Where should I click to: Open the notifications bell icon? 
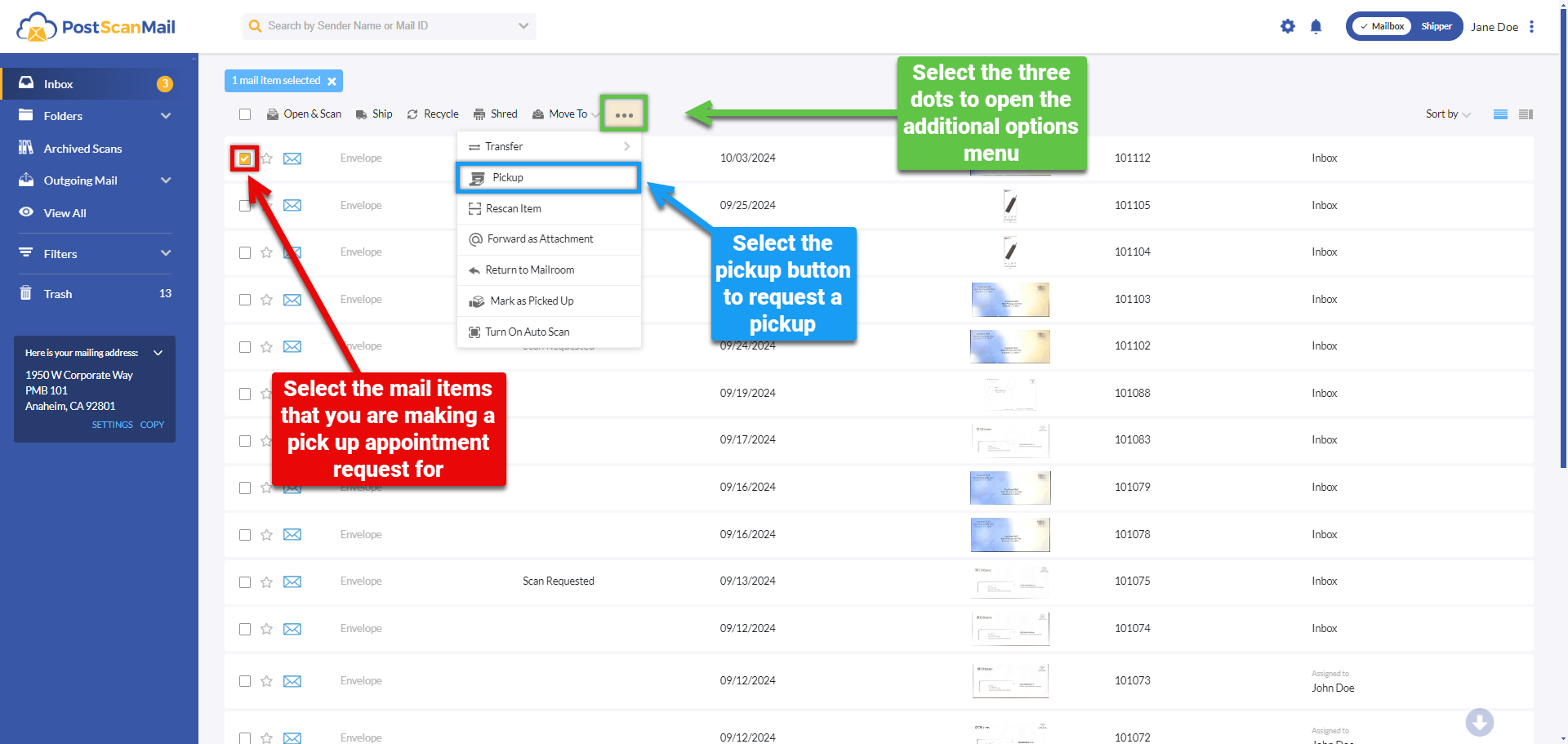tap(1316, 26)
